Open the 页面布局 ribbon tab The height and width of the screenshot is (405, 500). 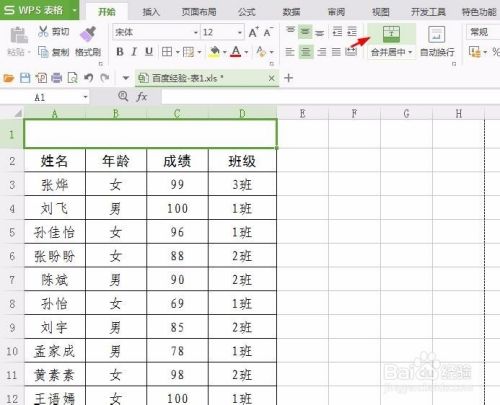click(199, 12)
